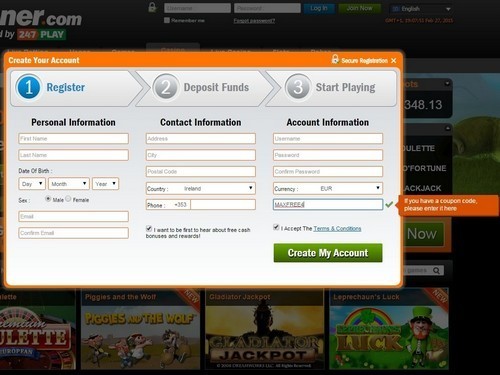
Task: Open the Day of birth dropdown
Action: pos(32,184)
